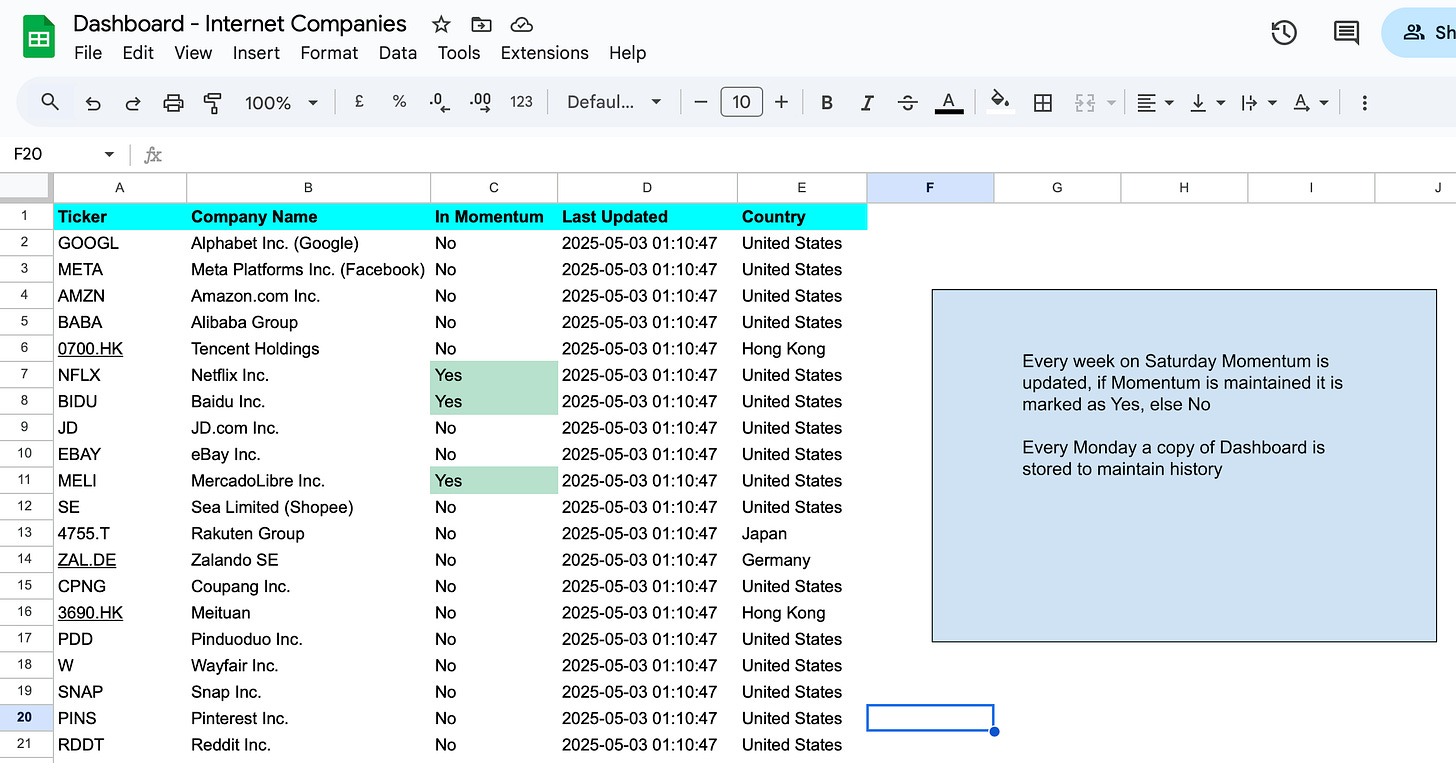Select row 20 header
Screen dimensions: 1456x763
[26, 718]
